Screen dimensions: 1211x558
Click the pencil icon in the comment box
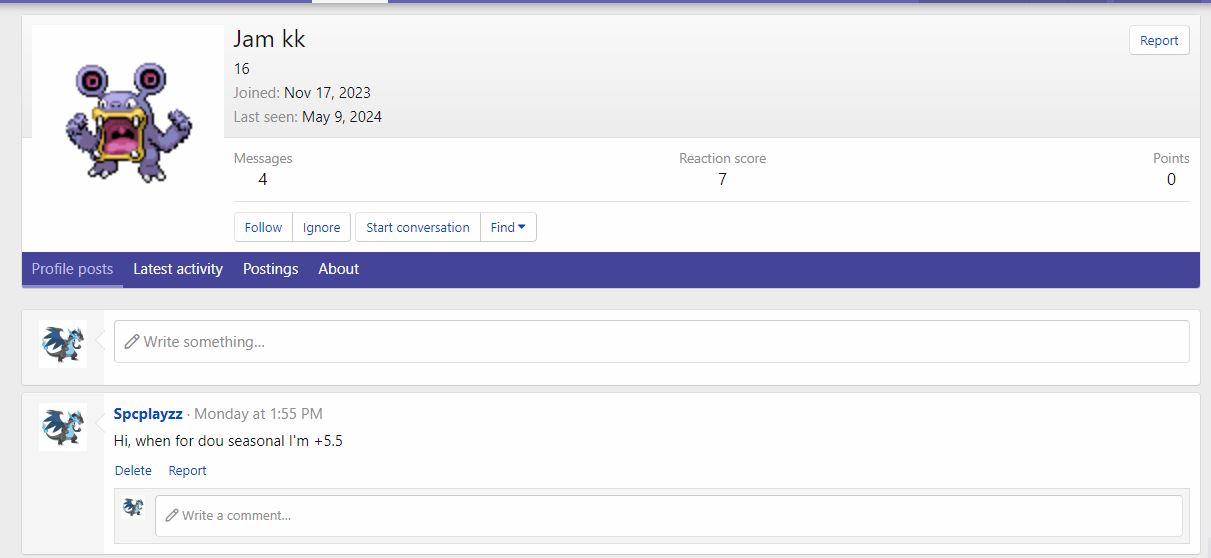coord(172,515)
